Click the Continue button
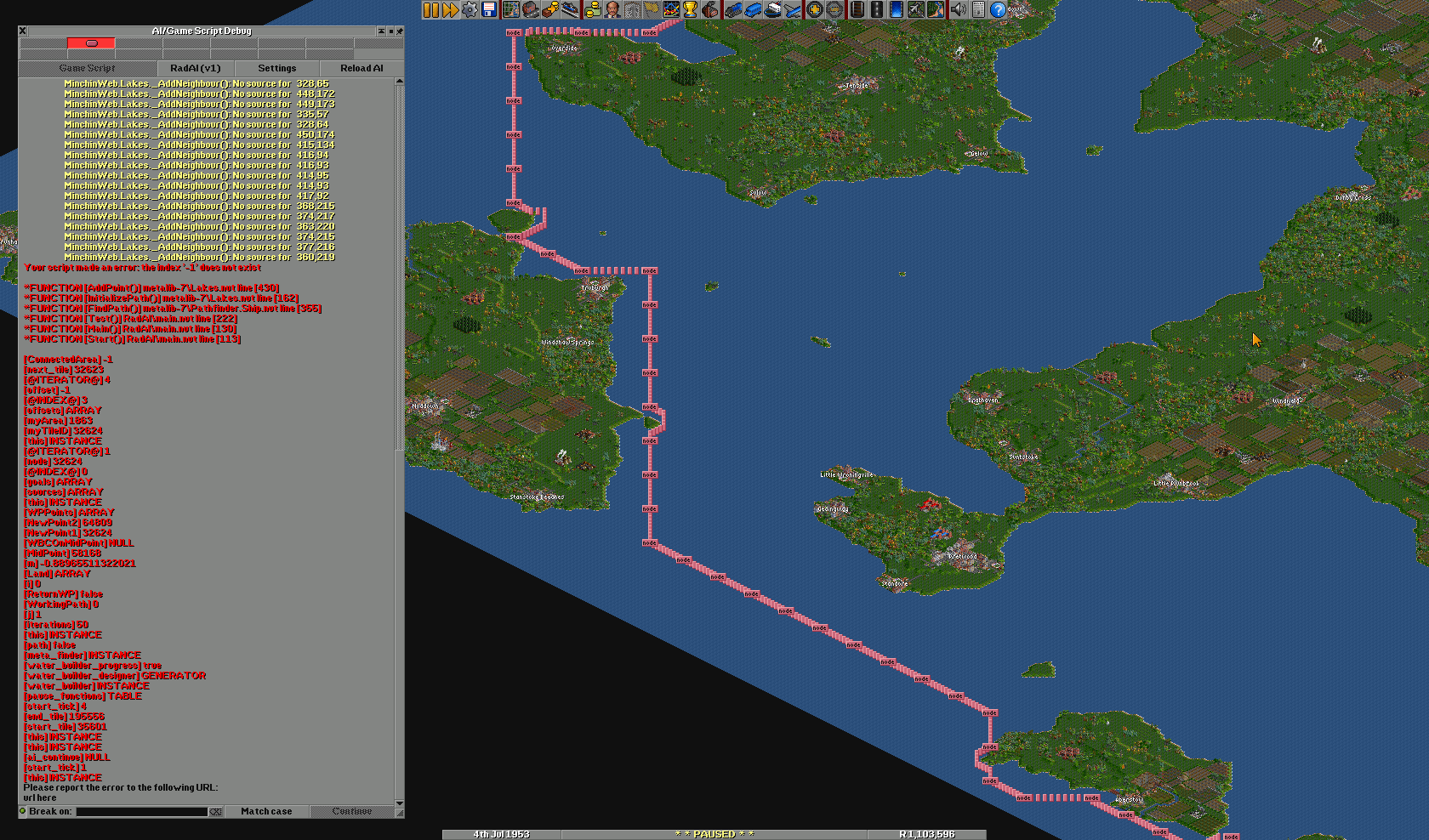This screenshot has width=1429, height=840. [x=352, y=812]
